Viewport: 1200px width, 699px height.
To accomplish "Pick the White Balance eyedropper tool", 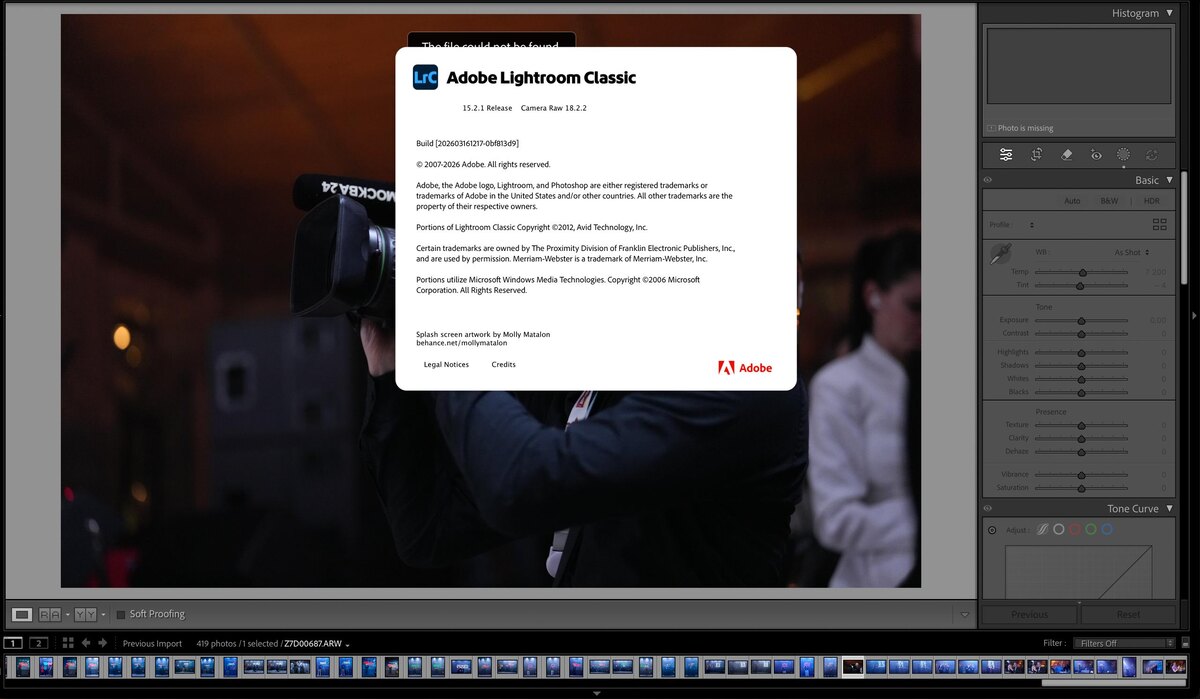I will [x=999, y=255].
